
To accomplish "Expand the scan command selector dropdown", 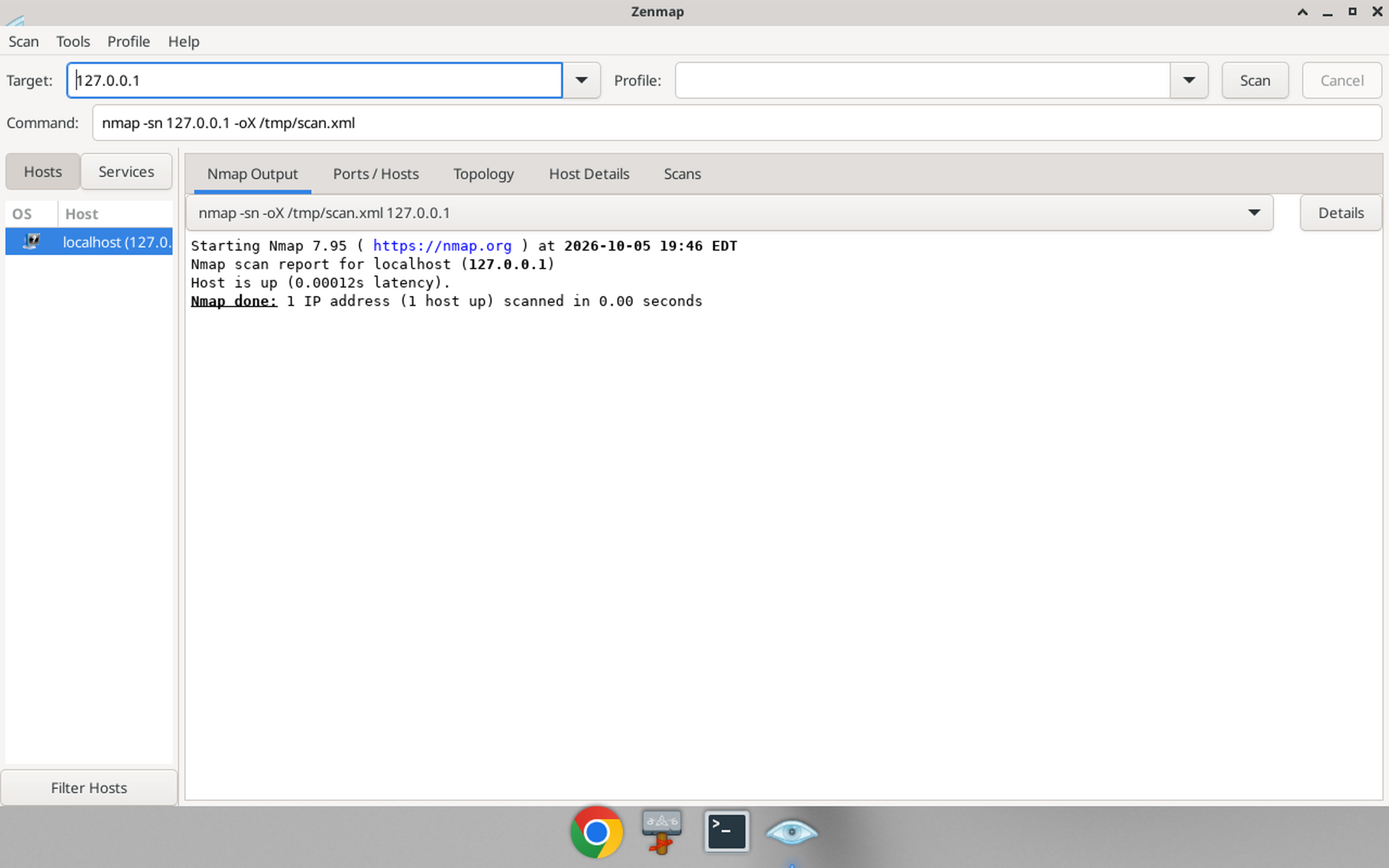I will [x=1254, y=213].
